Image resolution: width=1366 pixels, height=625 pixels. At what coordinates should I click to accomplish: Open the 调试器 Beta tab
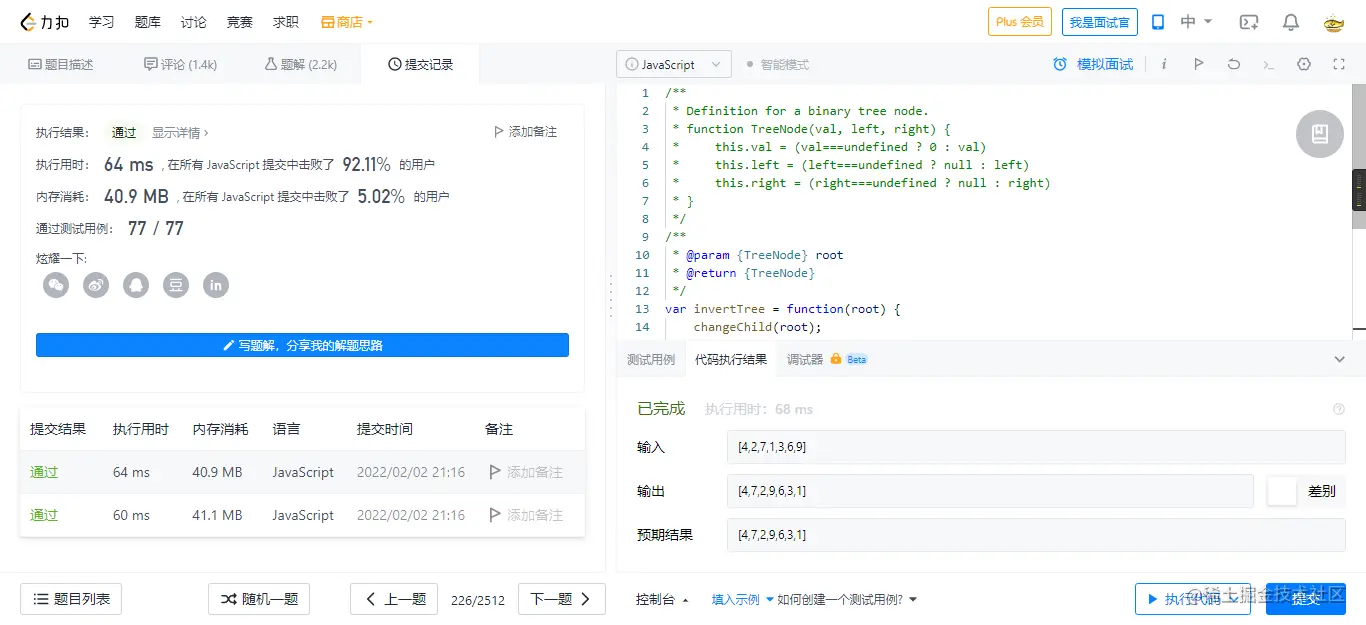pyautogui.click(x=827, y=359)
